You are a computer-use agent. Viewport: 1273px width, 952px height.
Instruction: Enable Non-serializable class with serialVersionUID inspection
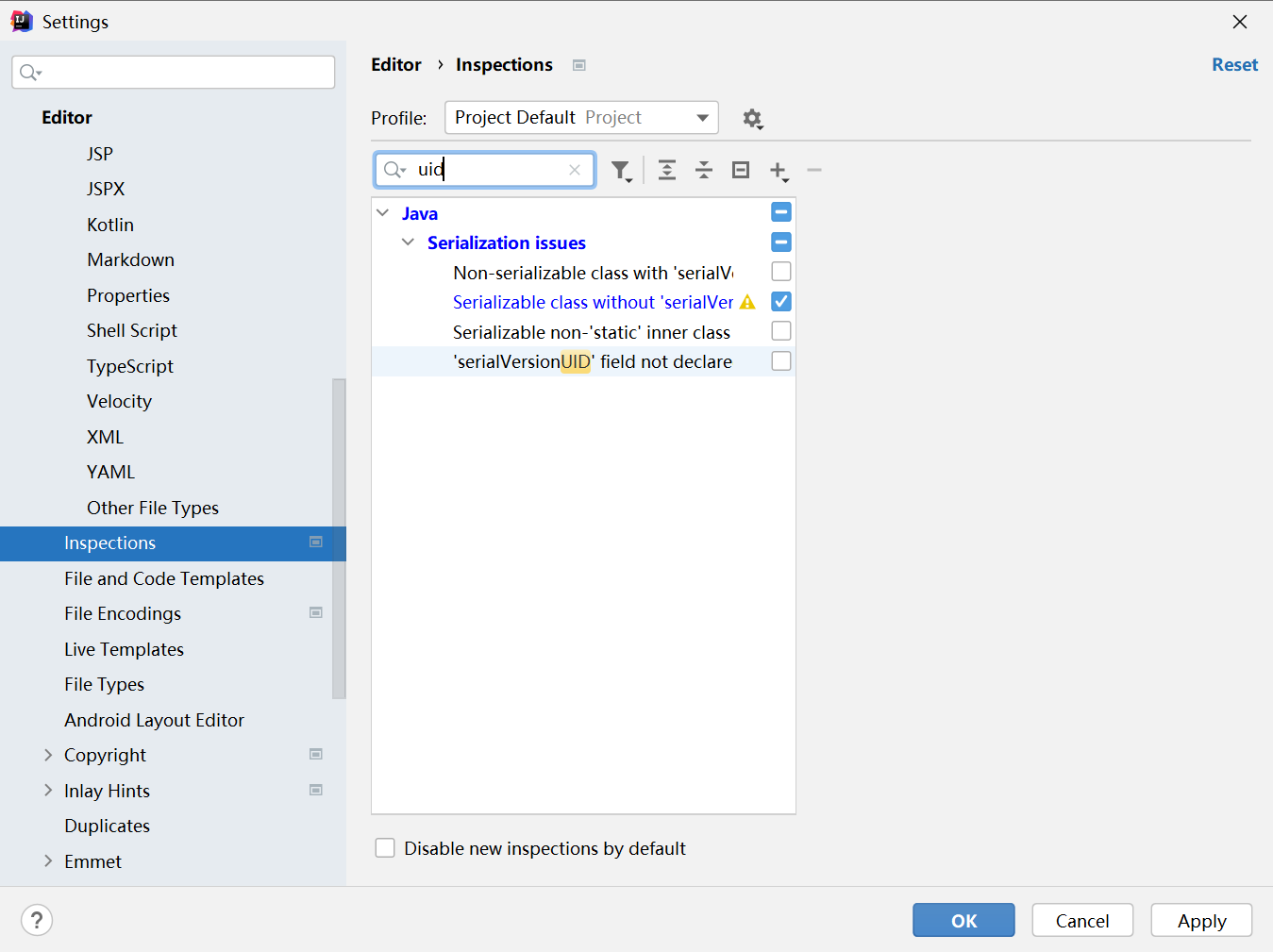coord(781,272)
